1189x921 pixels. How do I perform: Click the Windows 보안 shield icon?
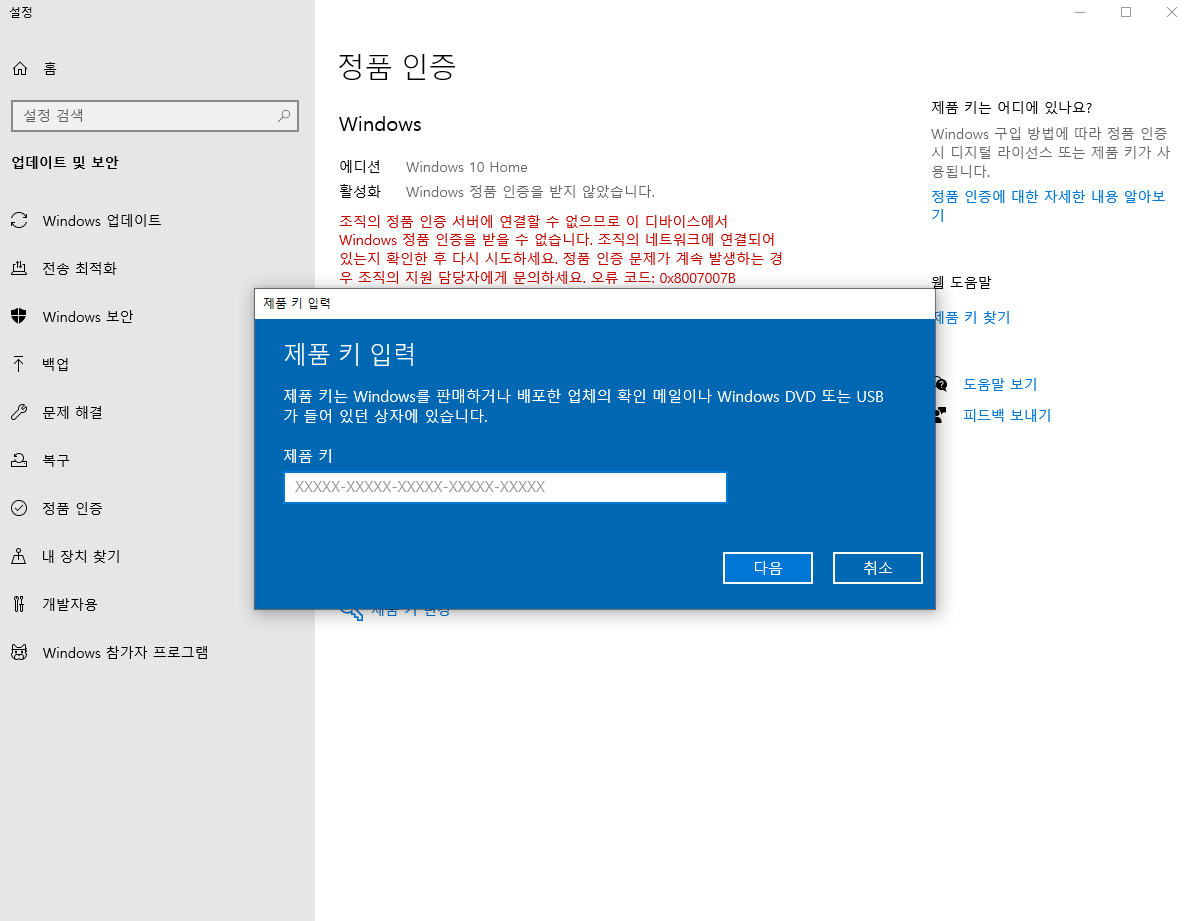(x=19, y=316)
